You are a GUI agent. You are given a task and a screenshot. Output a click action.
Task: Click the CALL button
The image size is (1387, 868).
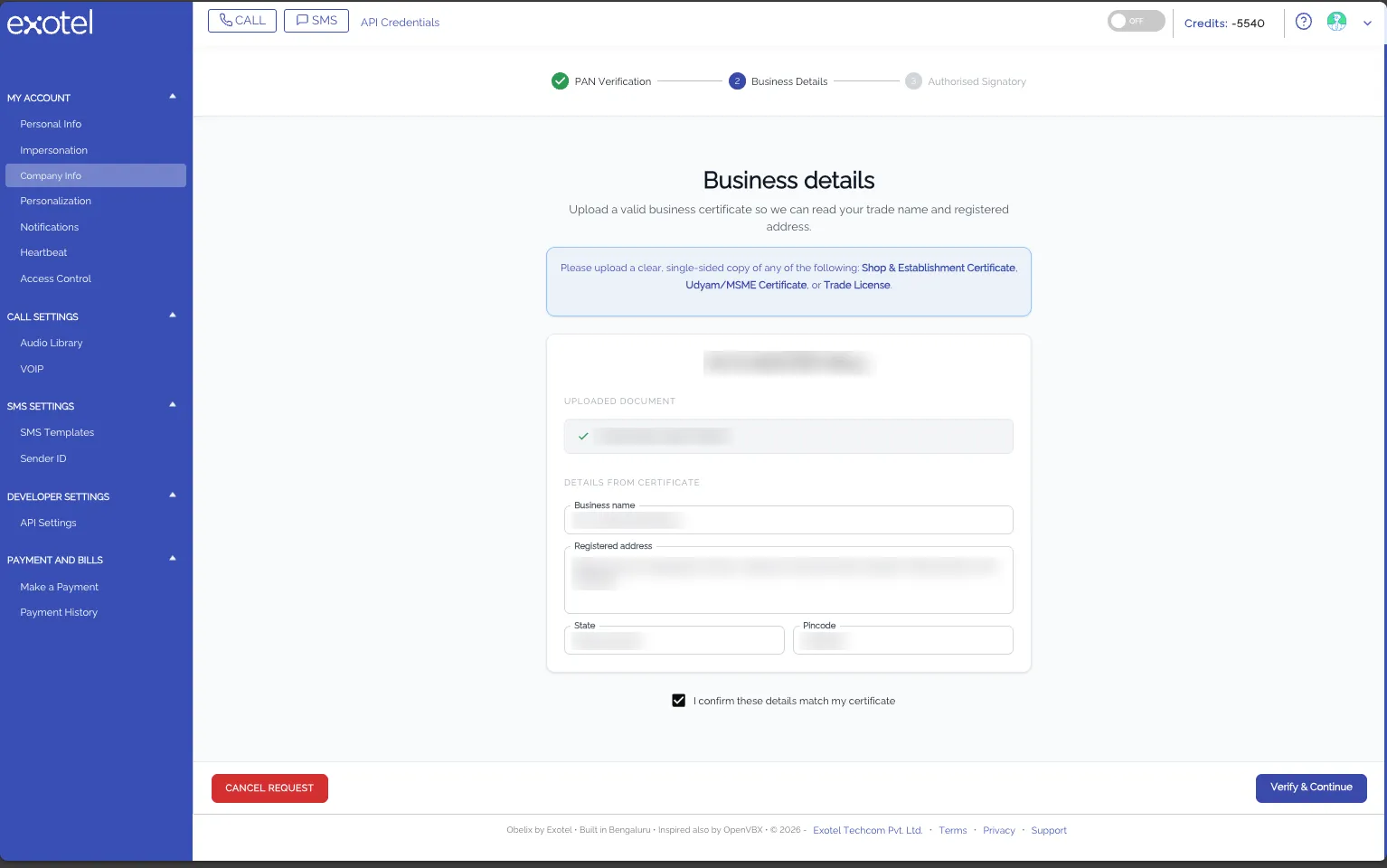click(x=242, y=21)
